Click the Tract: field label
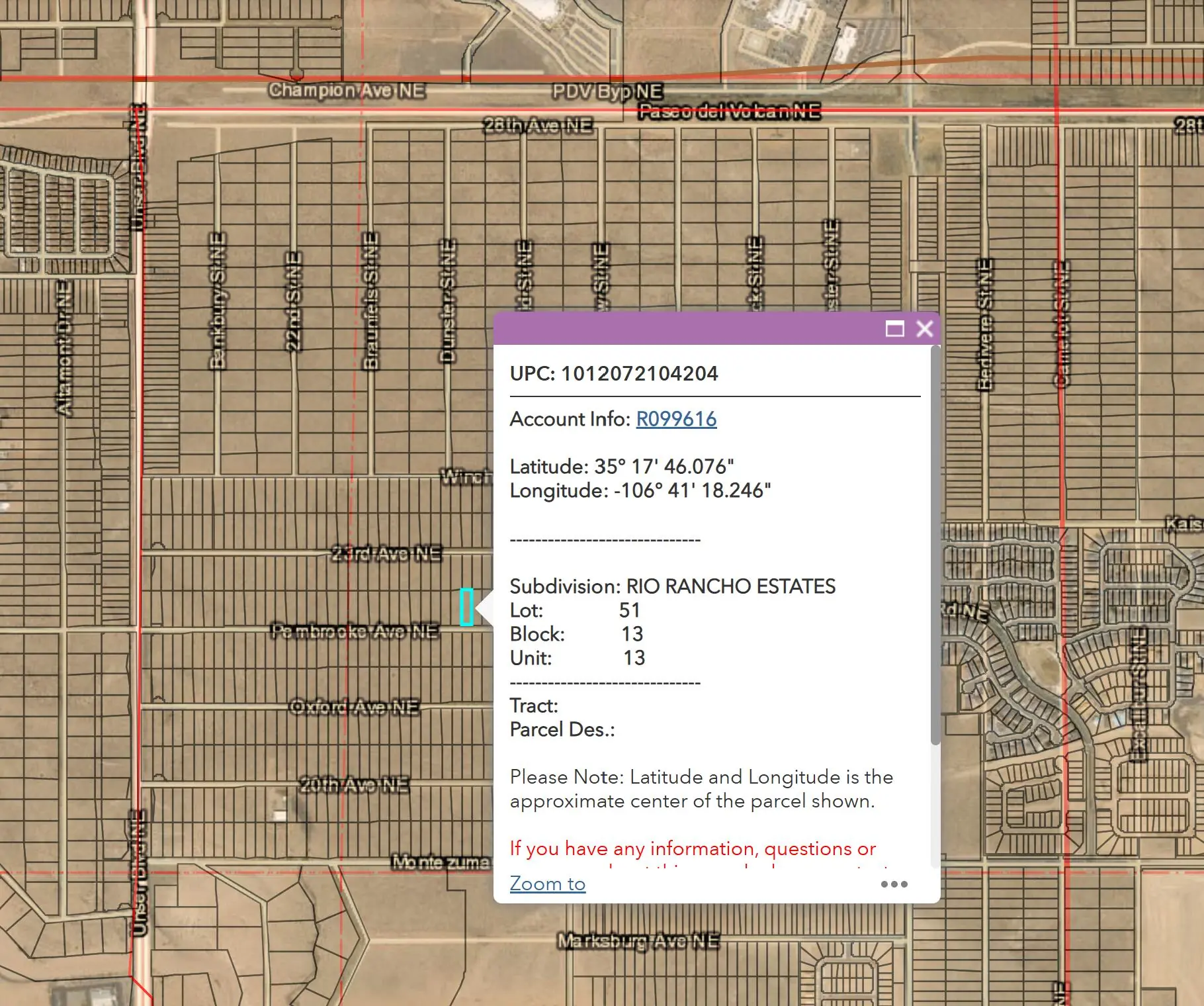This screenshot has height=1006, width=1204. click(x=534, y=706)
